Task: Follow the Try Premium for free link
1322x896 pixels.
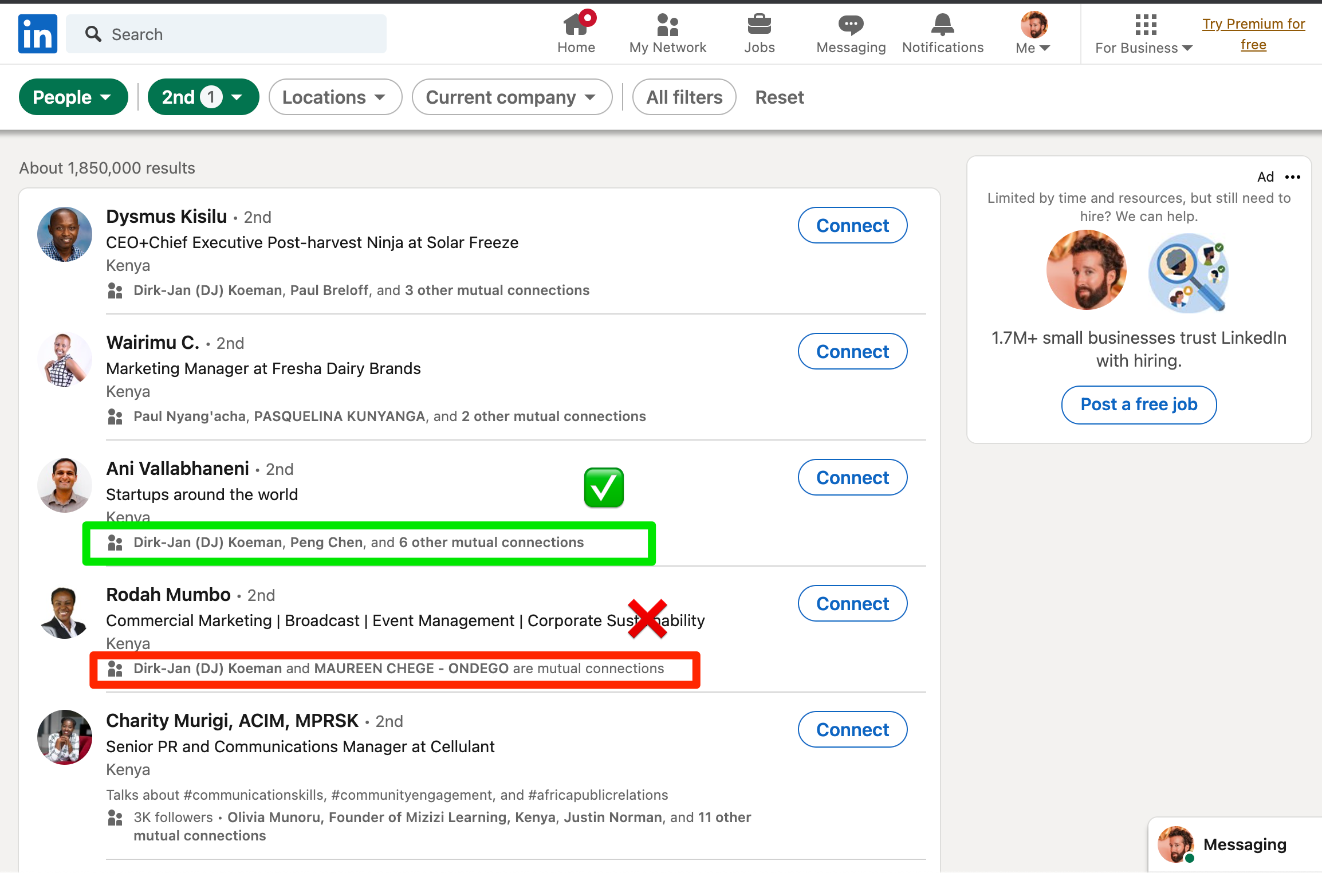Action: click(x=1253, y=34)
